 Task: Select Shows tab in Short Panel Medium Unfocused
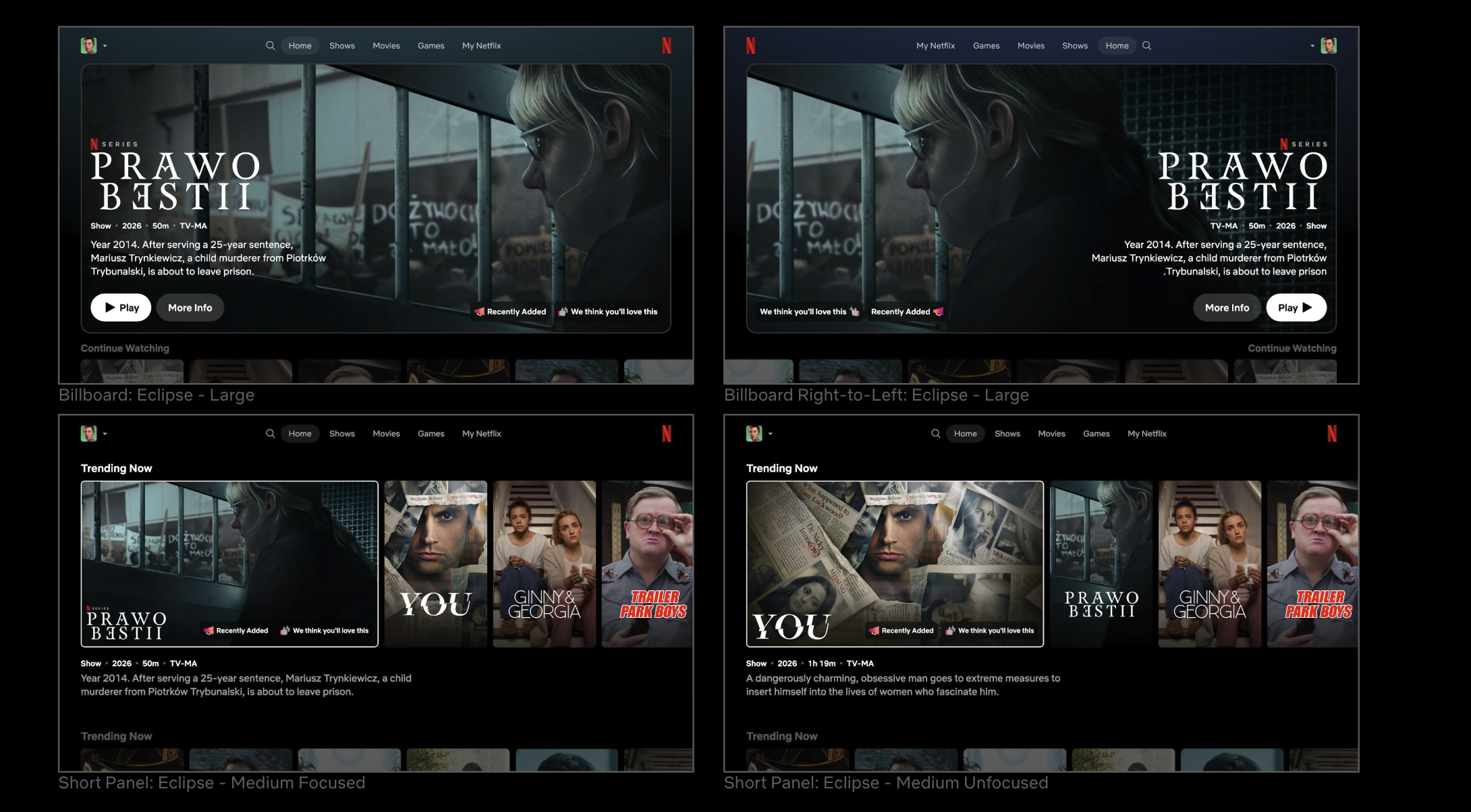click(1007, 434)
